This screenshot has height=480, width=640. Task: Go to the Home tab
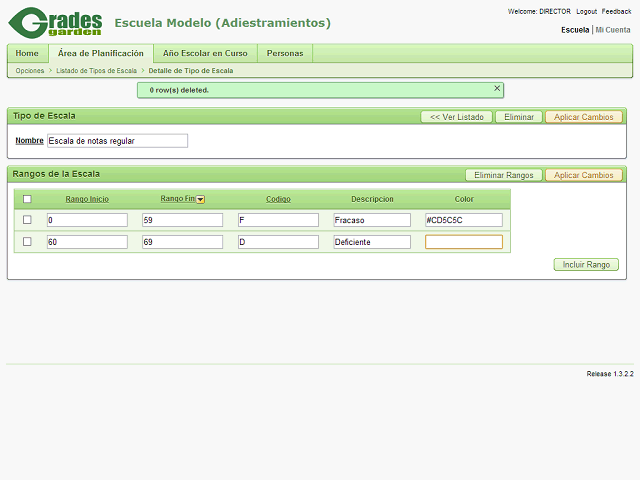click(27, 53)
